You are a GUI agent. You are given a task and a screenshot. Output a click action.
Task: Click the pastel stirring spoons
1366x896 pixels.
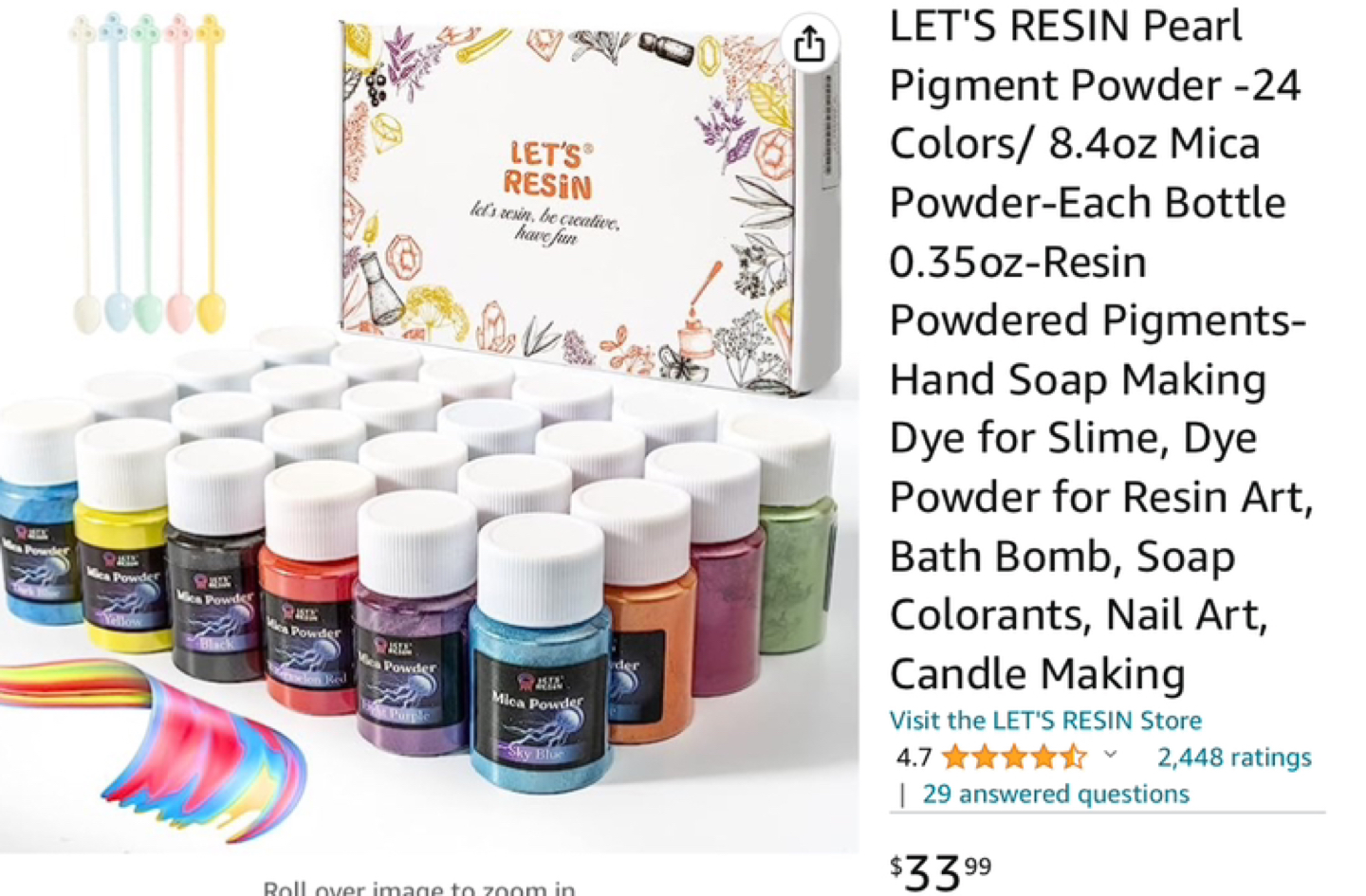point(148,174)
